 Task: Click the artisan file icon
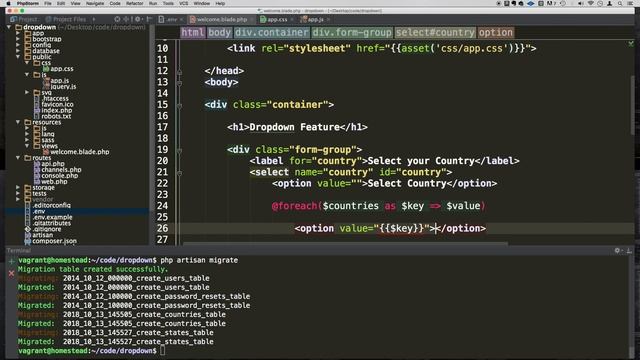click(x=28, y=235)
